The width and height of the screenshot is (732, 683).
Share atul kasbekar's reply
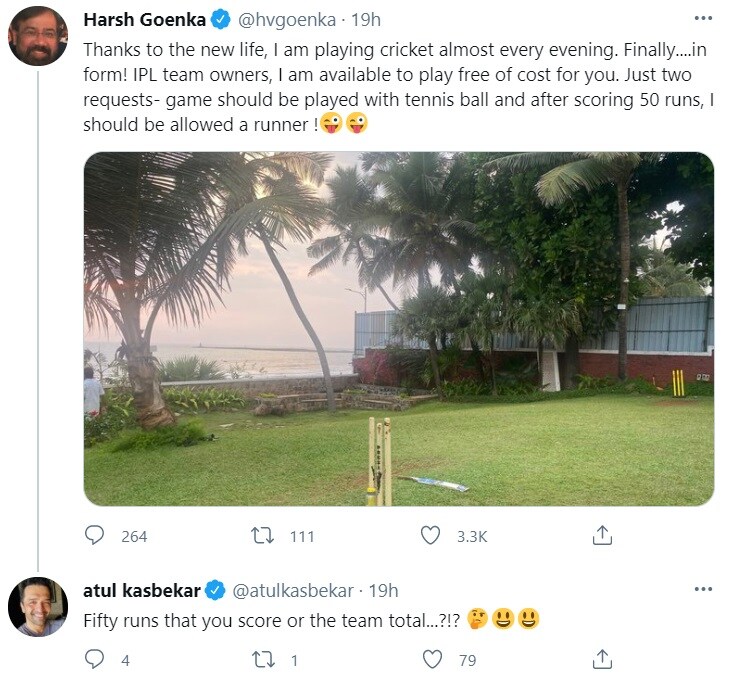(602, 659)
